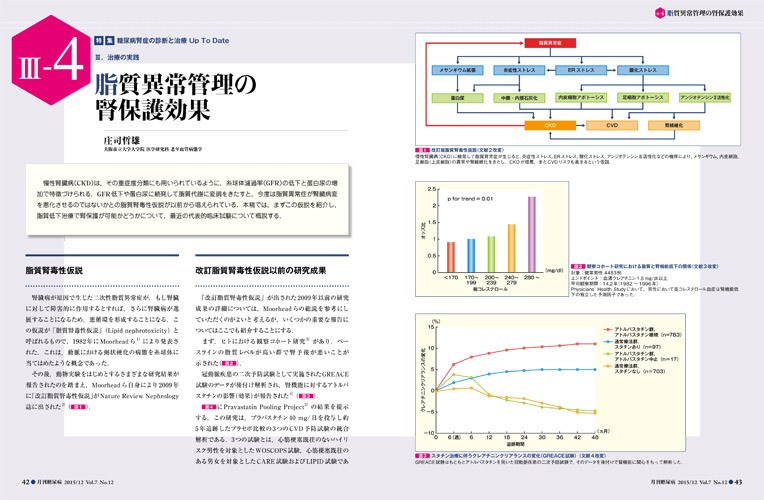
Task: Click the author name 庄司哲雄
Action: click(x=121, y=140)
